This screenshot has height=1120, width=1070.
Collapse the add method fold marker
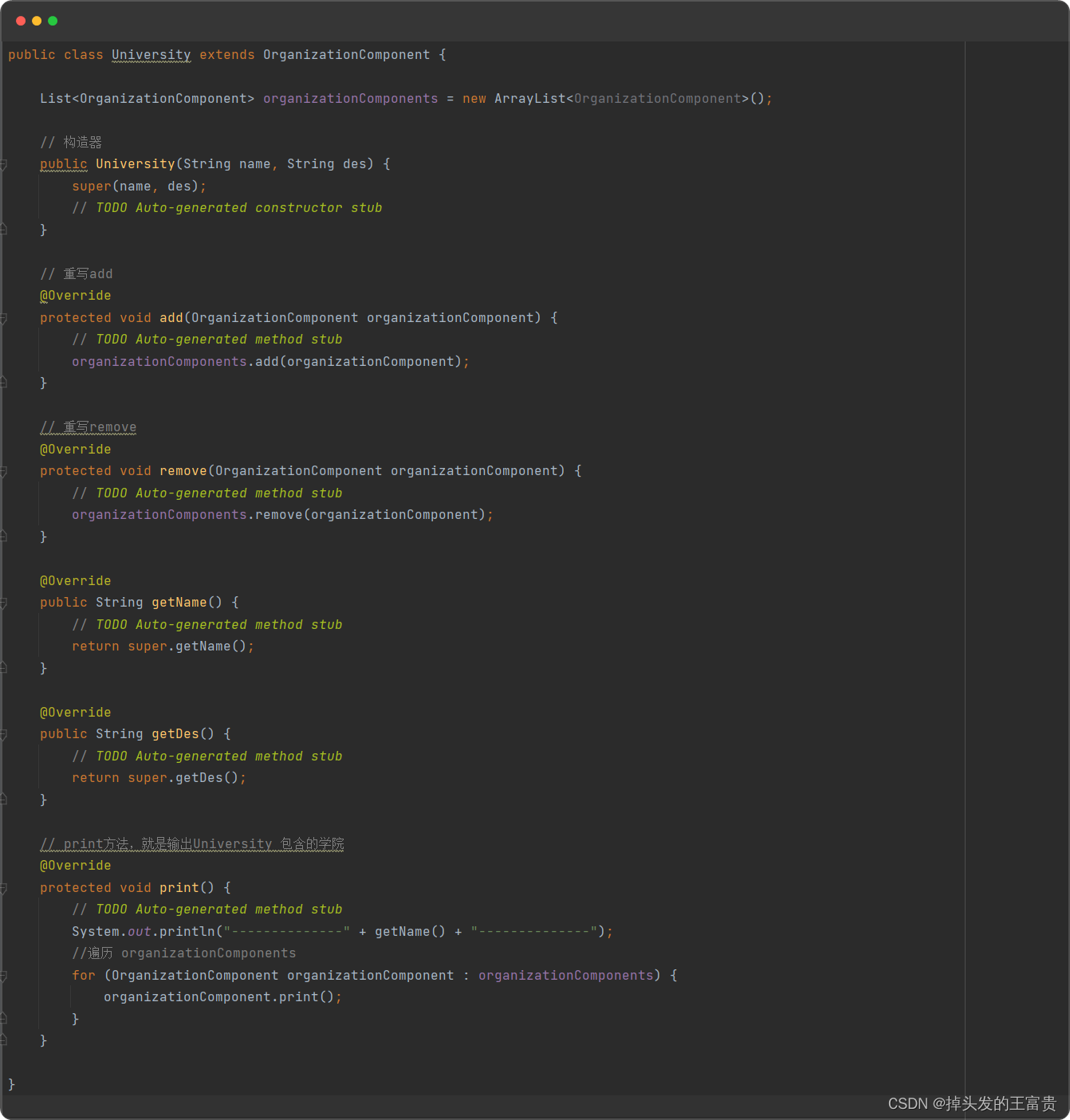coord(3,318)
